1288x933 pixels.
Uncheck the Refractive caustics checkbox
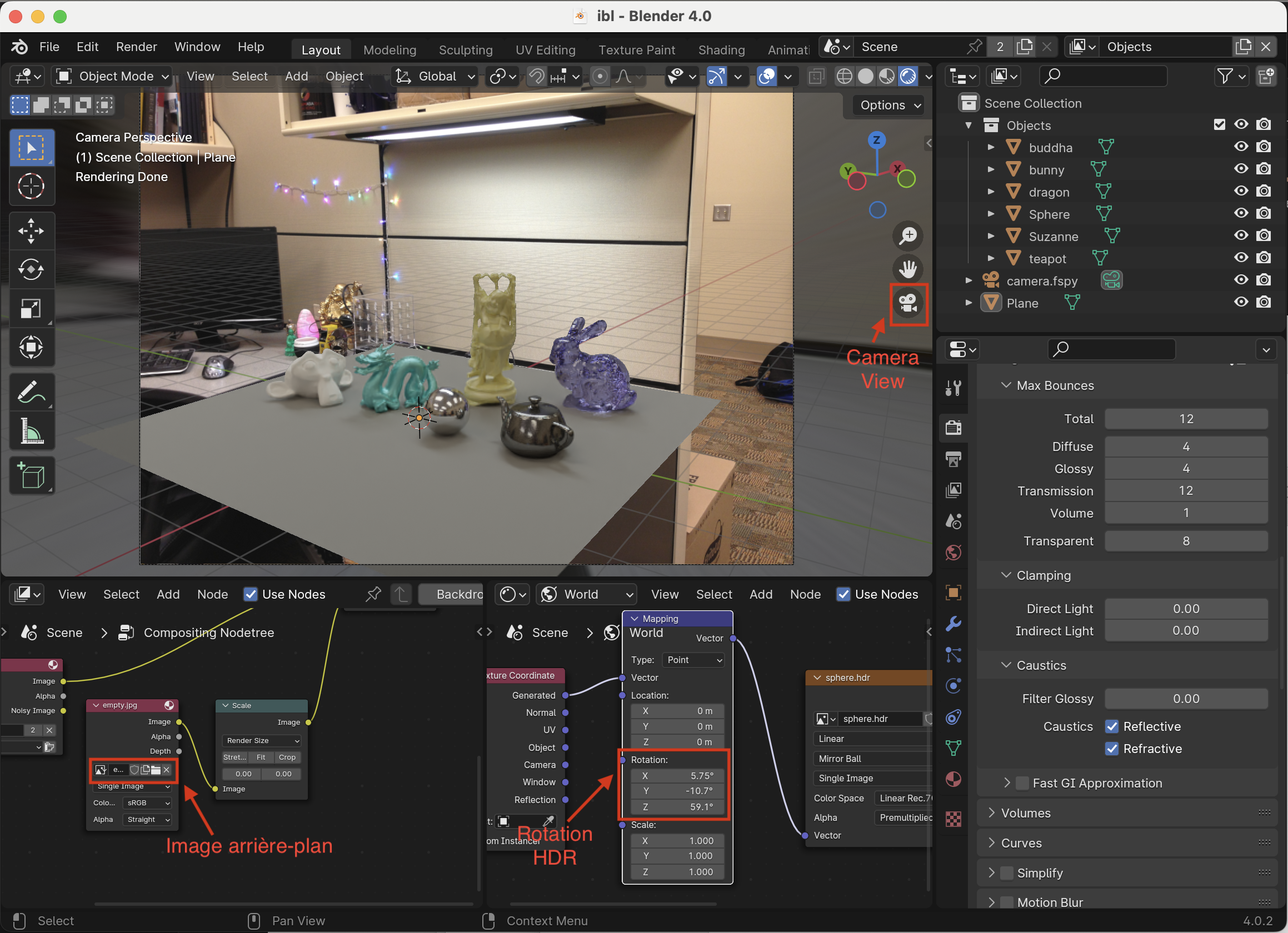(1111, 749)
